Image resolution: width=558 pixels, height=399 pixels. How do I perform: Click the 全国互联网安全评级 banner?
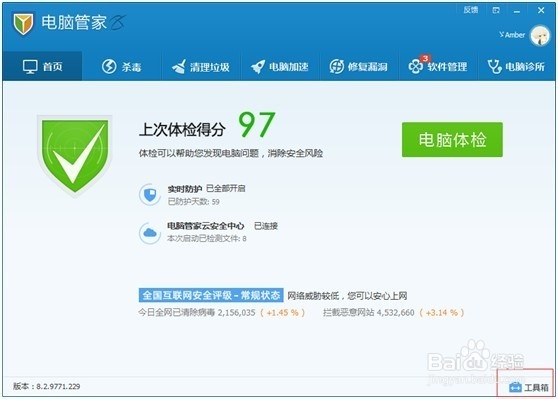(211, 295)
